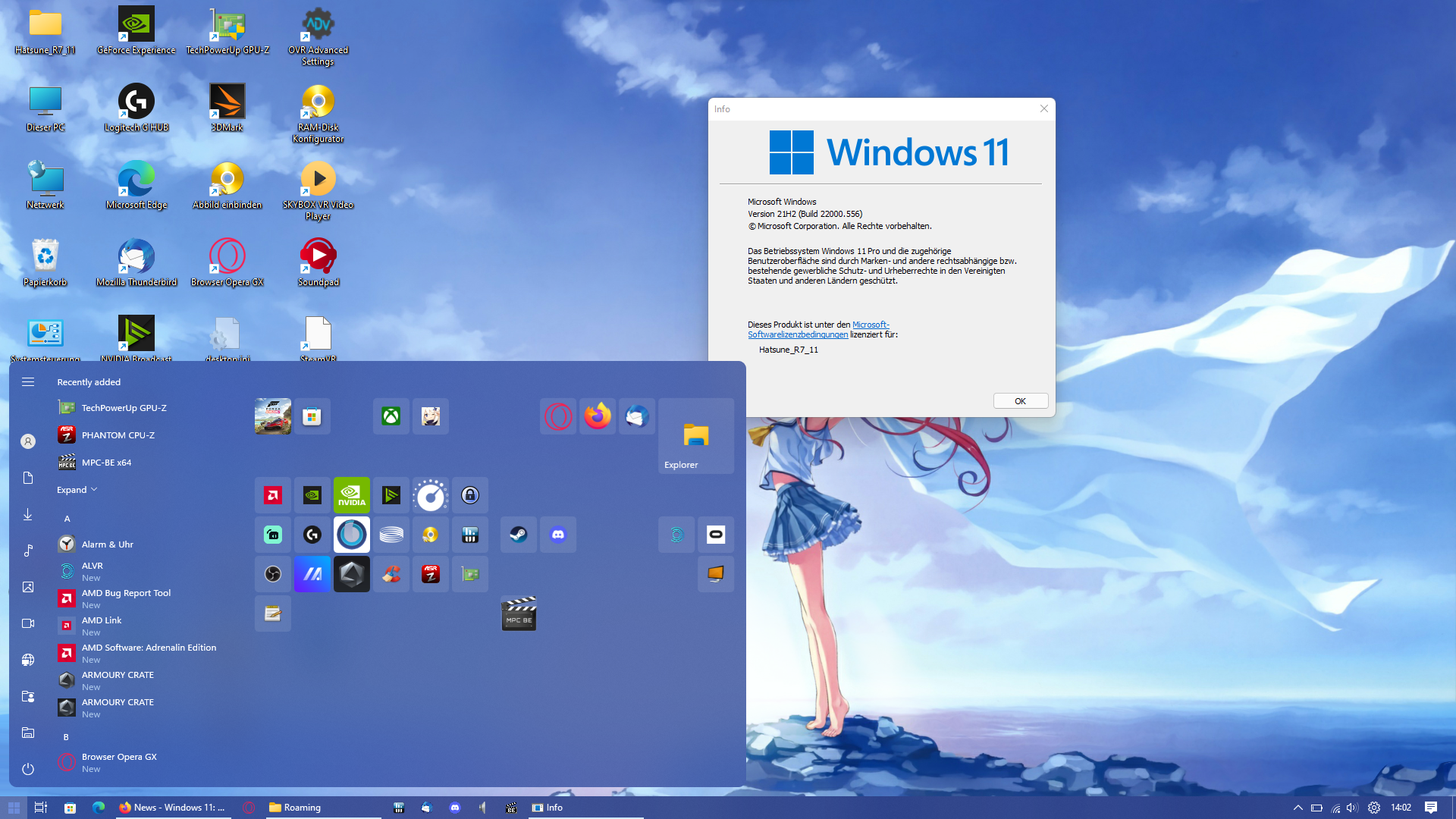
Task: Expand the Start menu hamburger navigation
Action: pyautogui.click(x=28, y=382)
